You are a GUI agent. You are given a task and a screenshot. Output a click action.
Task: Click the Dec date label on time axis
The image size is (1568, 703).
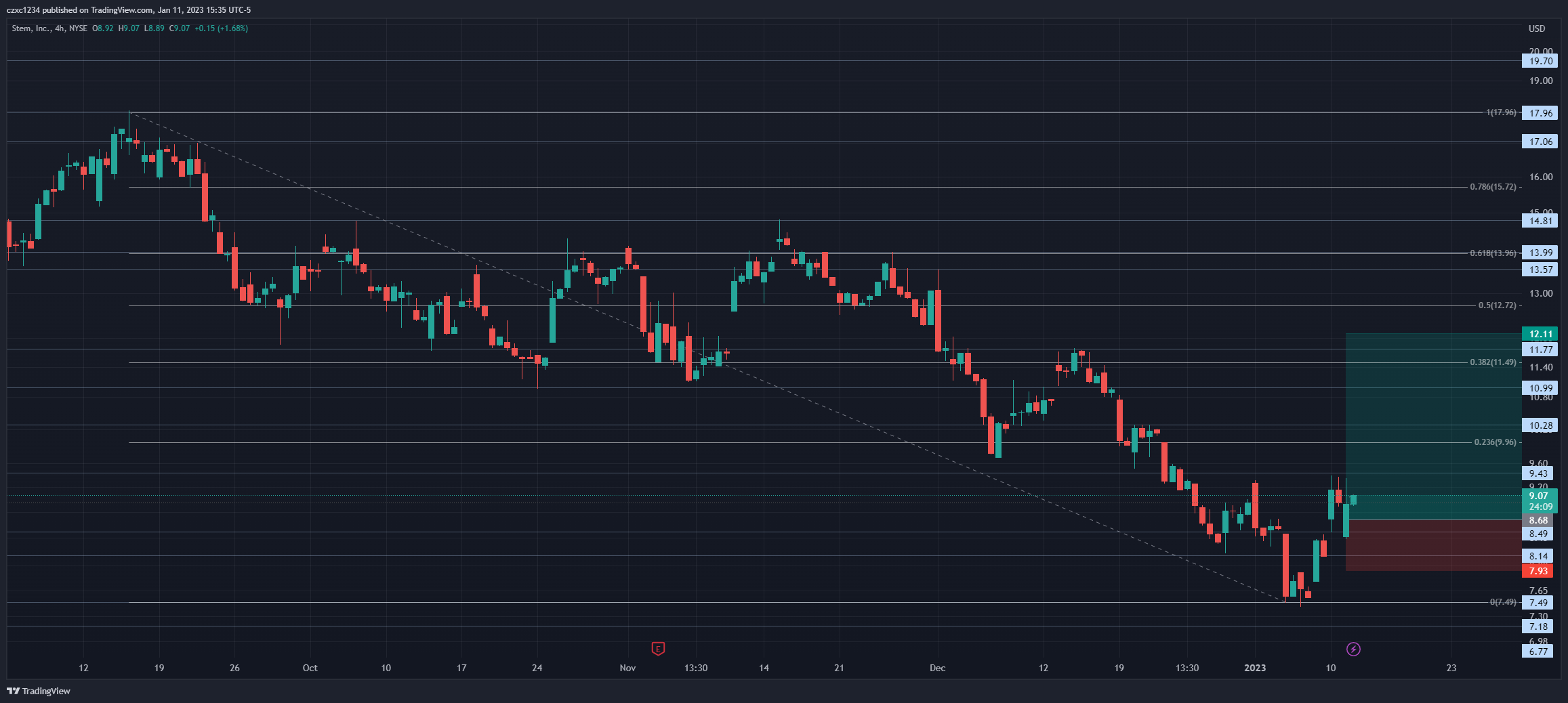pyautogui.click(x=937, y=668)
